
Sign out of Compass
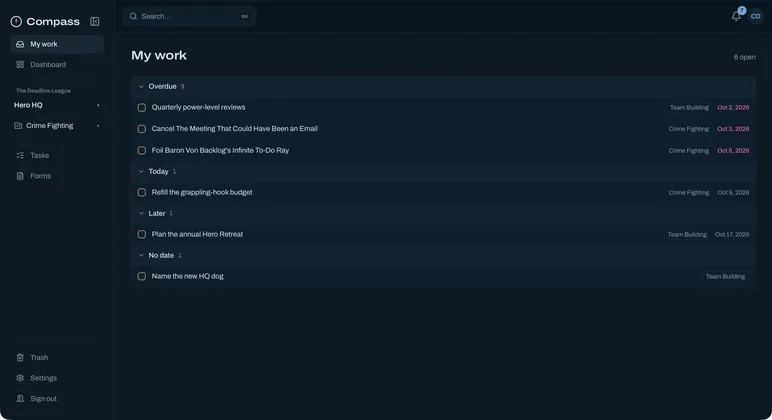pos(57,398)
